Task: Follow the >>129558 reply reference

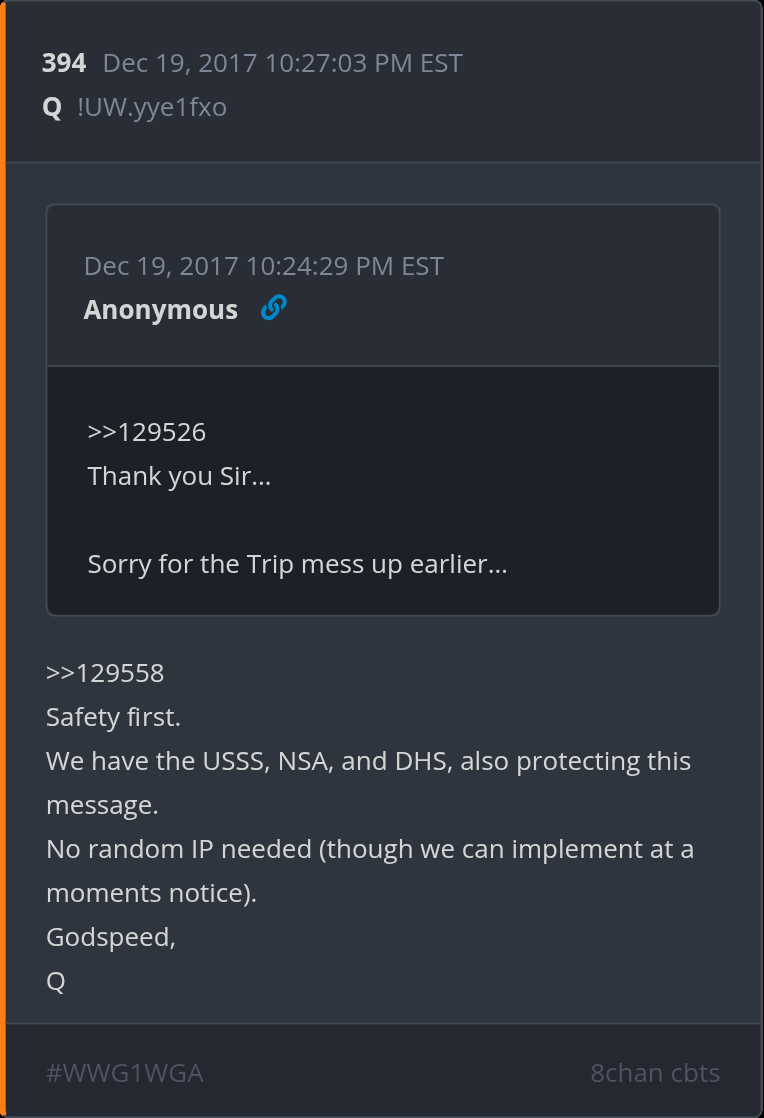Action: (x=105, y=673)
